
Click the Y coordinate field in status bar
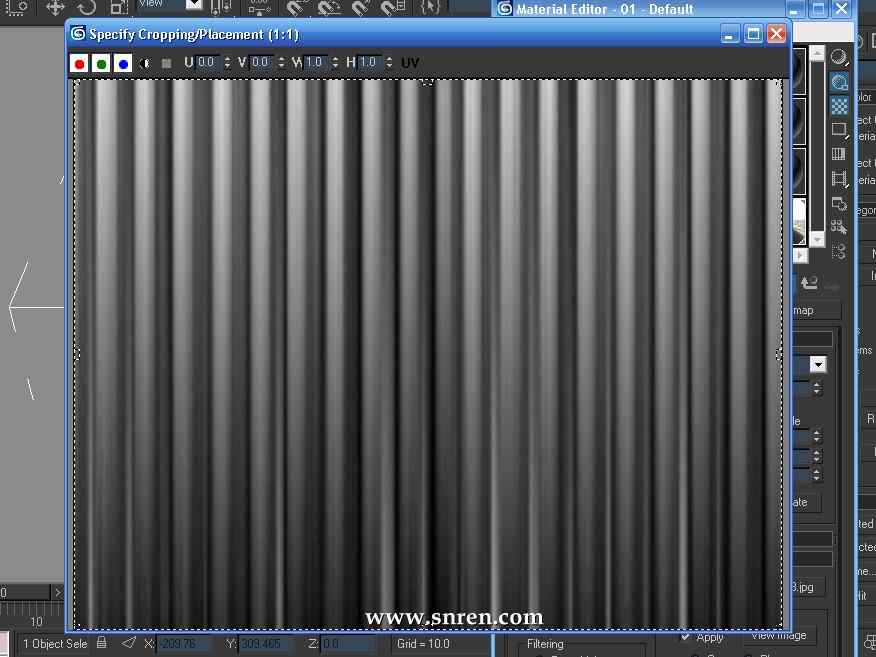click(x=266, y=644)
